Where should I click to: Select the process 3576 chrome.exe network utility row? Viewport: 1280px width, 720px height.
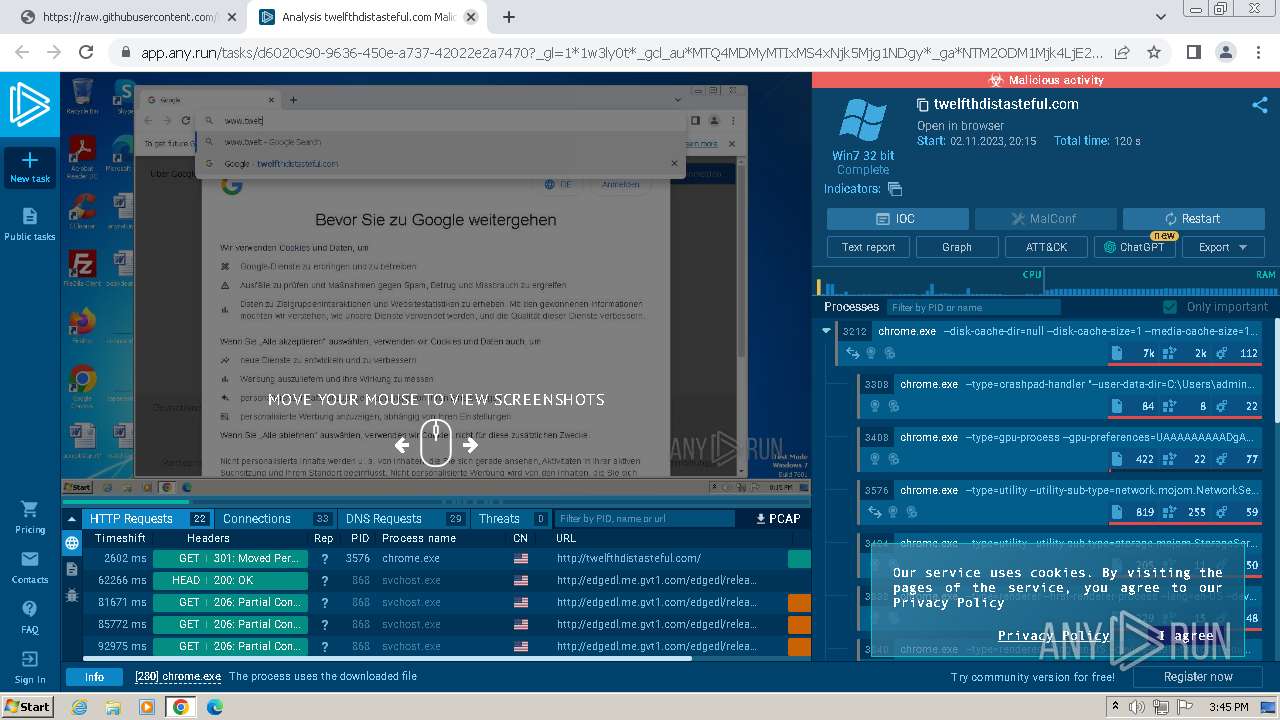point(1060,501)
